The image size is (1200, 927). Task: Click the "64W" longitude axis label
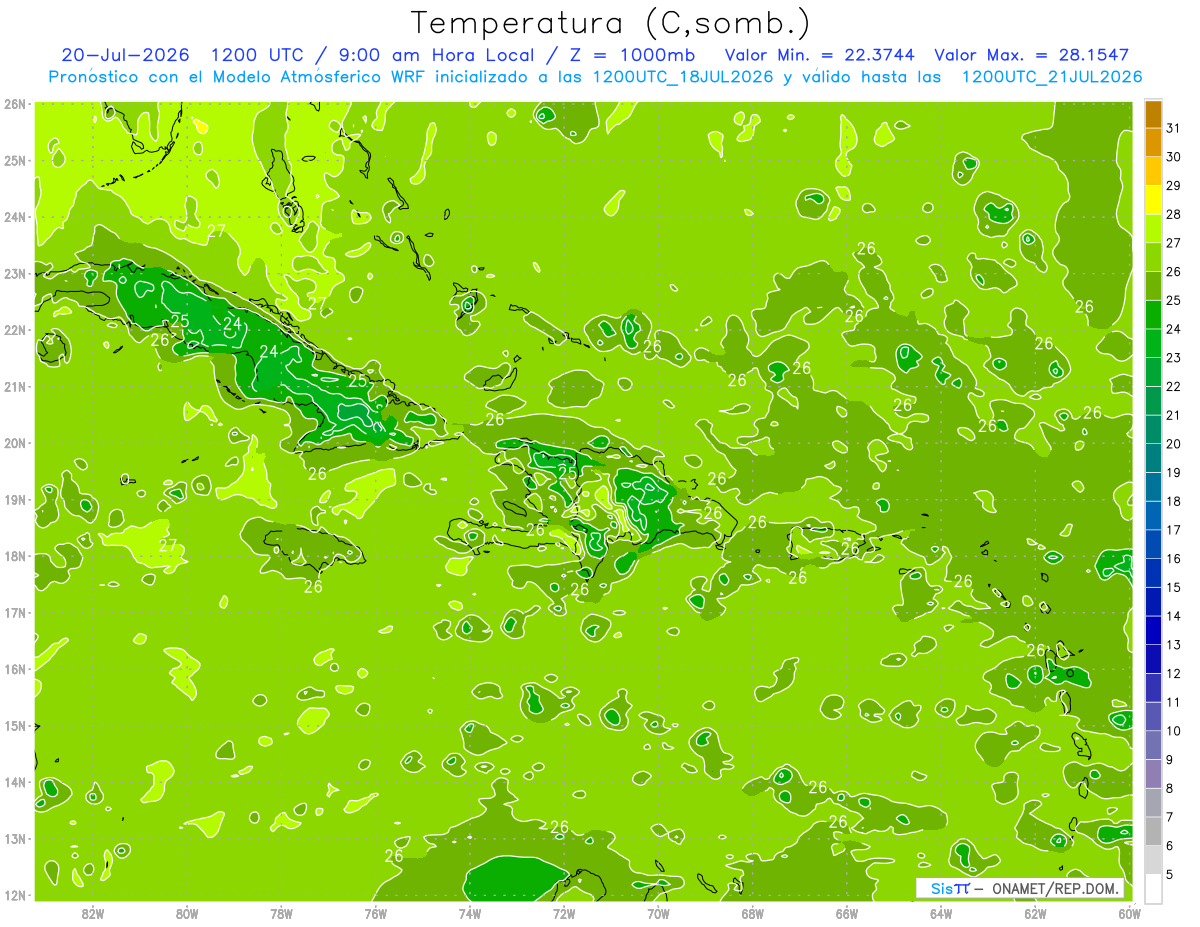(941, 913)
